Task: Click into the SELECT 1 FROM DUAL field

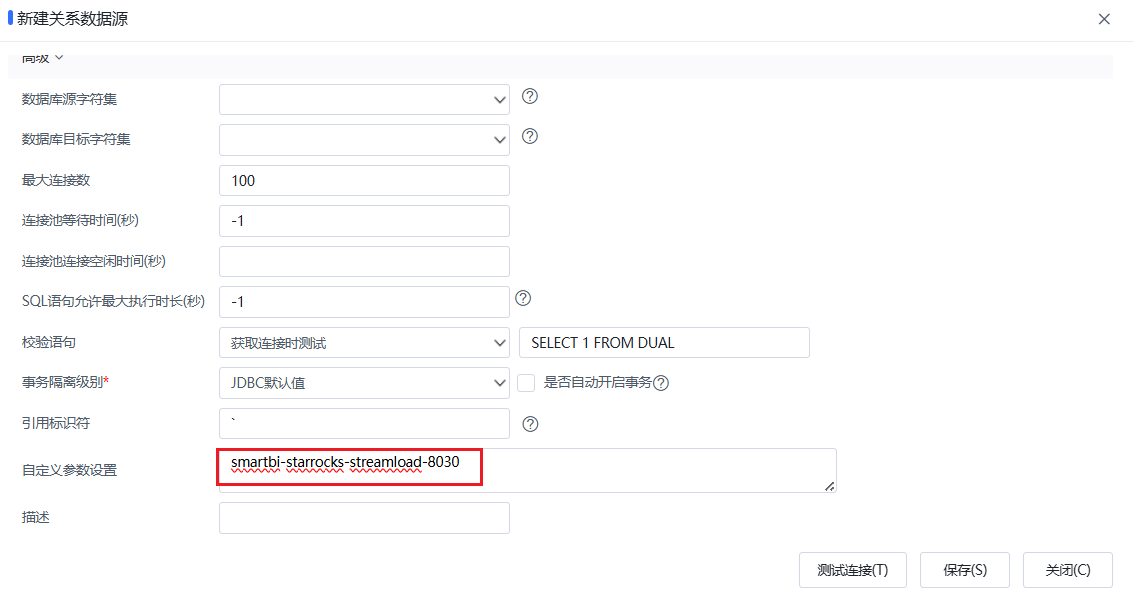Action: click(x=664, y=343)
